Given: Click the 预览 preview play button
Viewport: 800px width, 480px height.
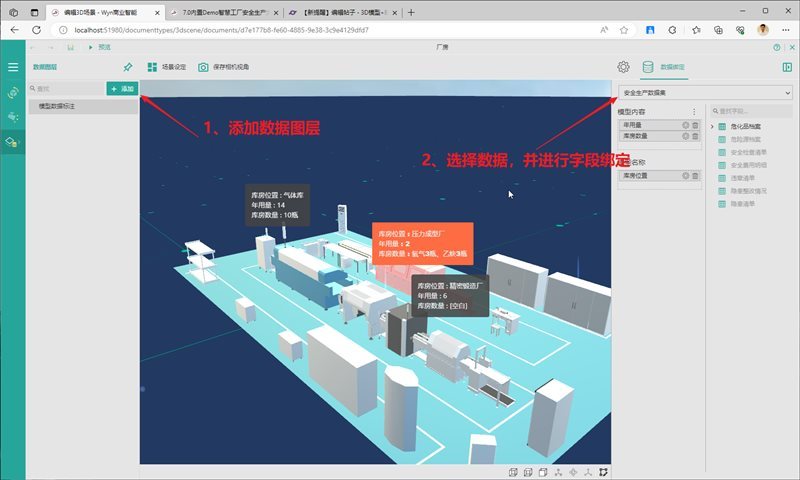Looking at the screenshot, I should click(x=99, y=47).
